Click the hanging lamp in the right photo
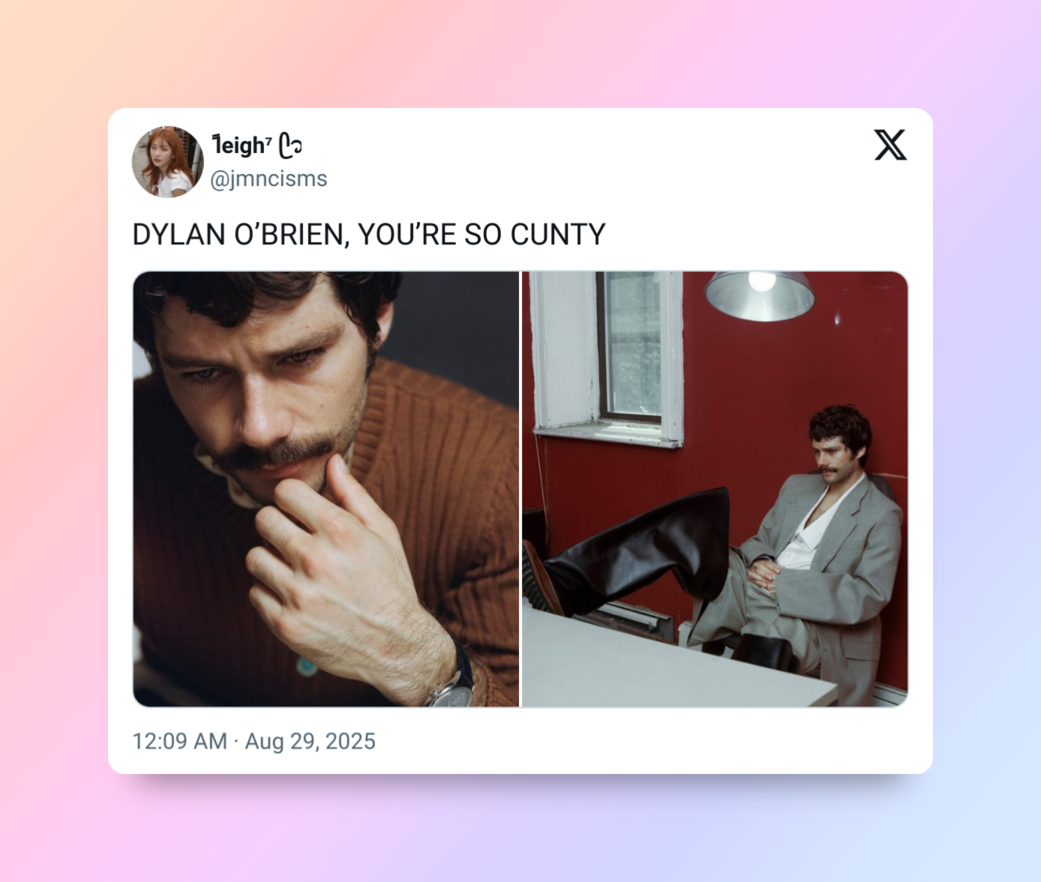 760,295
